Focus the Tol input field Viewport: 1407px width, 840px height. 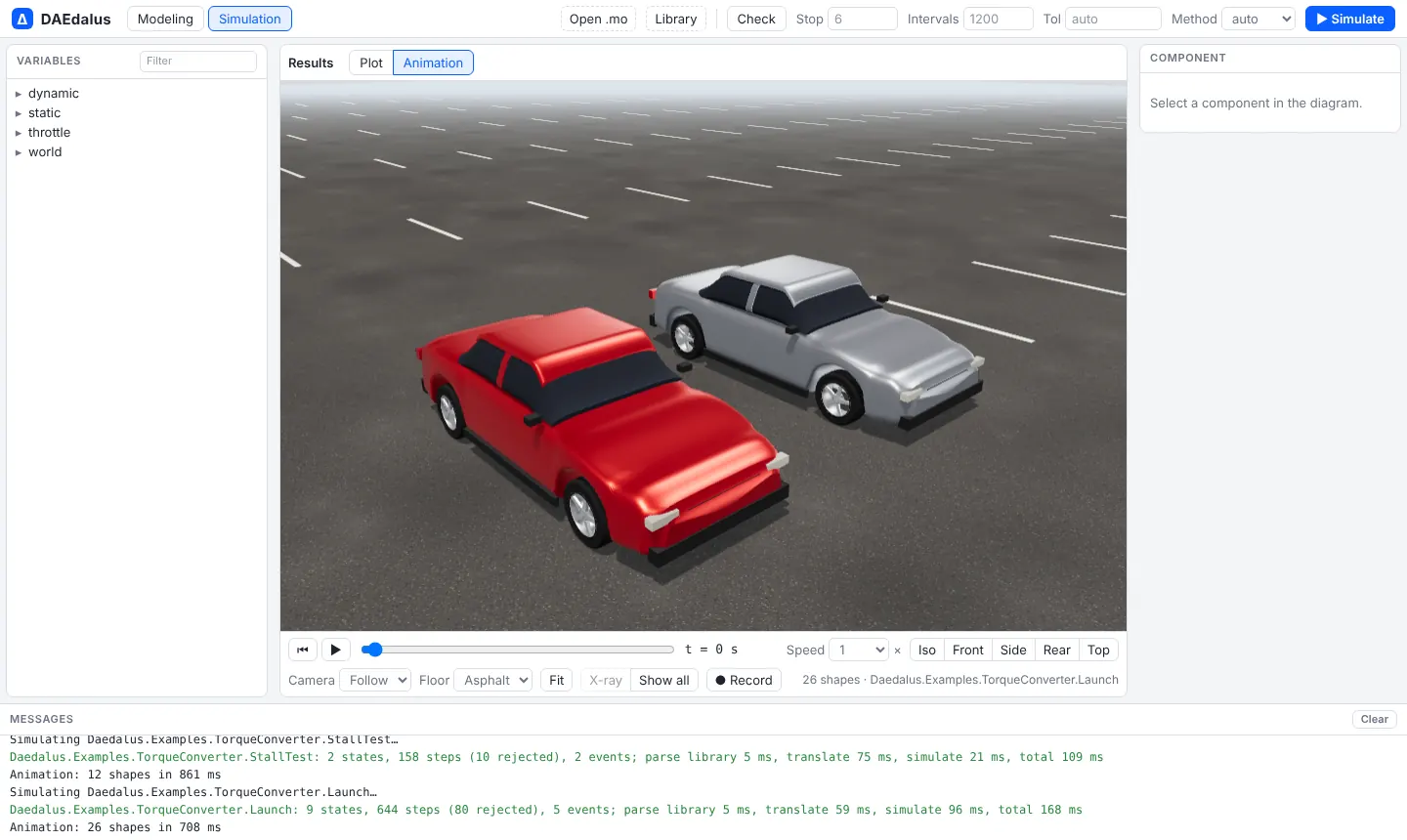tap(1114, 19)
